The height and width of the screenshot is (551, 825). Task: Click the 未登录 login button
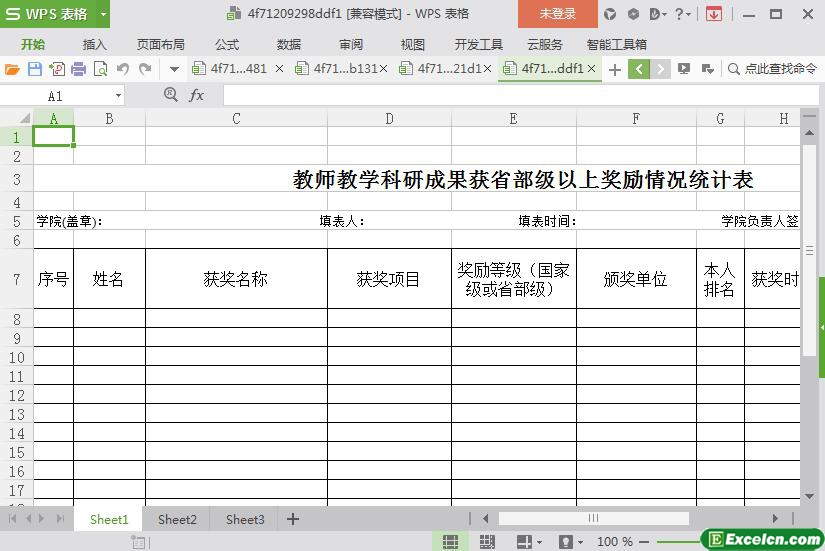tap(558, 14)
